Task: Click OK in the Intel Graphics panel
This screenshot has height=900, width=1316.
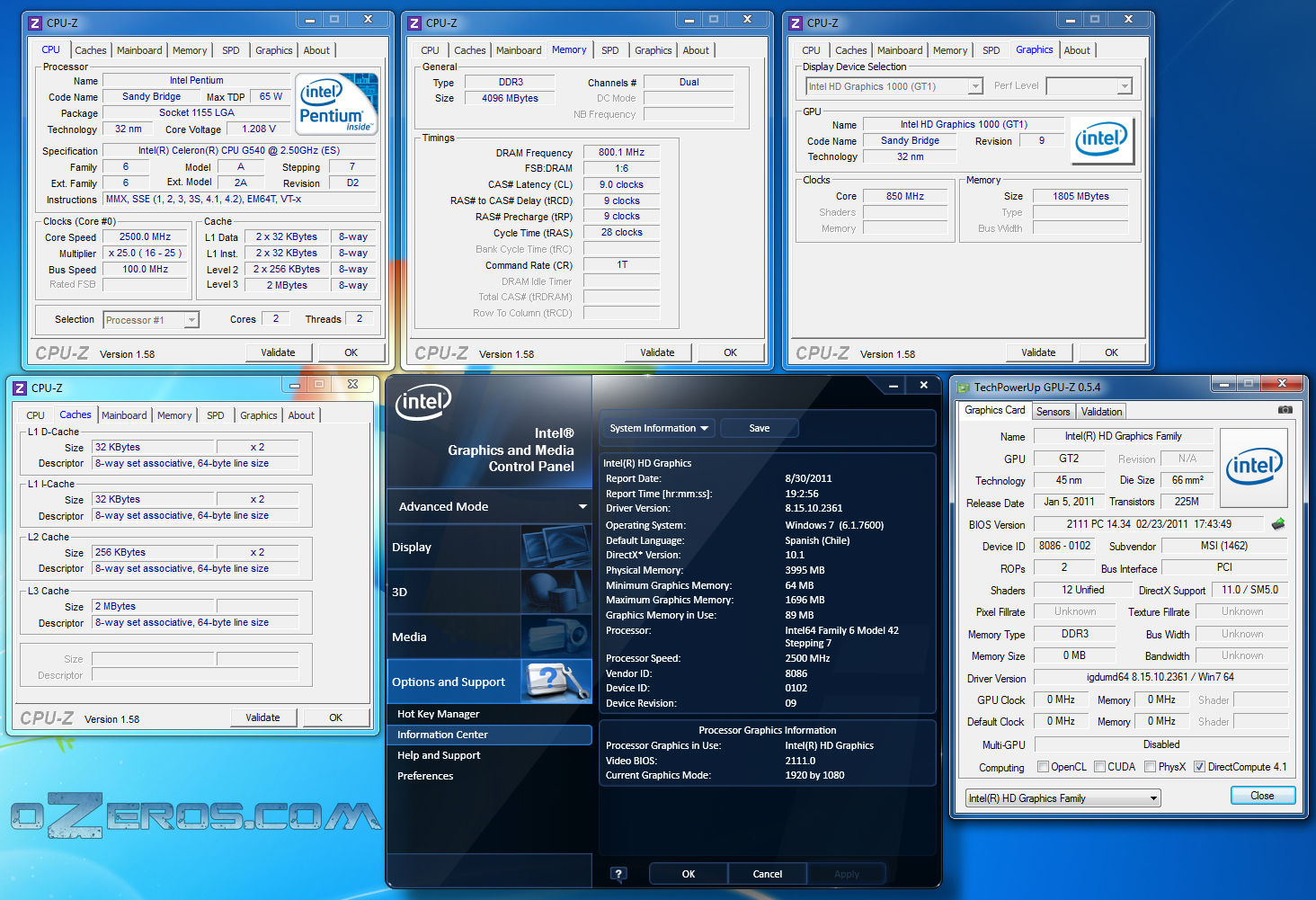Action: pyautogui.click(x=689, y=874)
